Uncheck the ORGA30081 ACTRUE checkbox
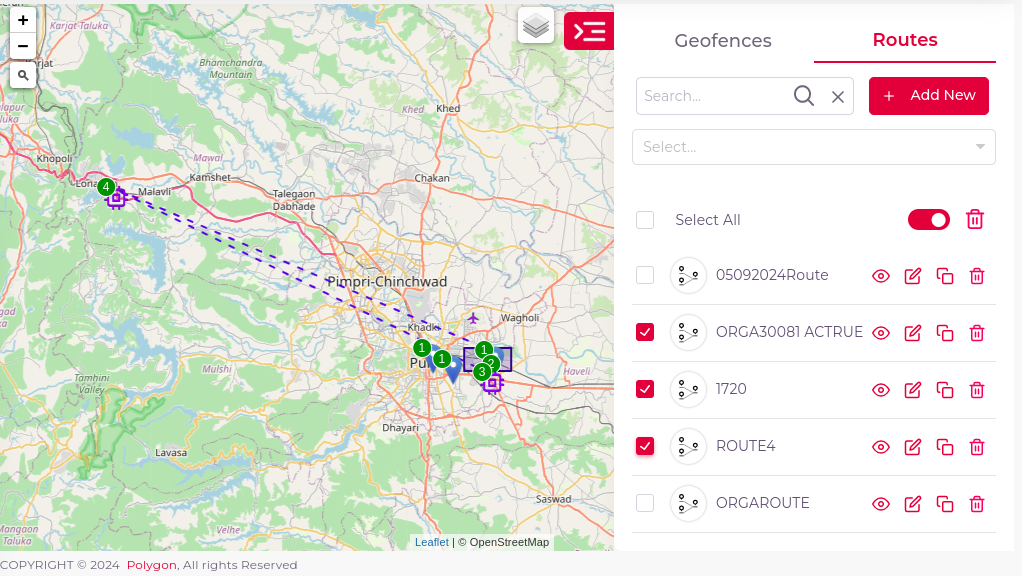The height and width of the screenshot is (576, 1022). click(645, 332)
